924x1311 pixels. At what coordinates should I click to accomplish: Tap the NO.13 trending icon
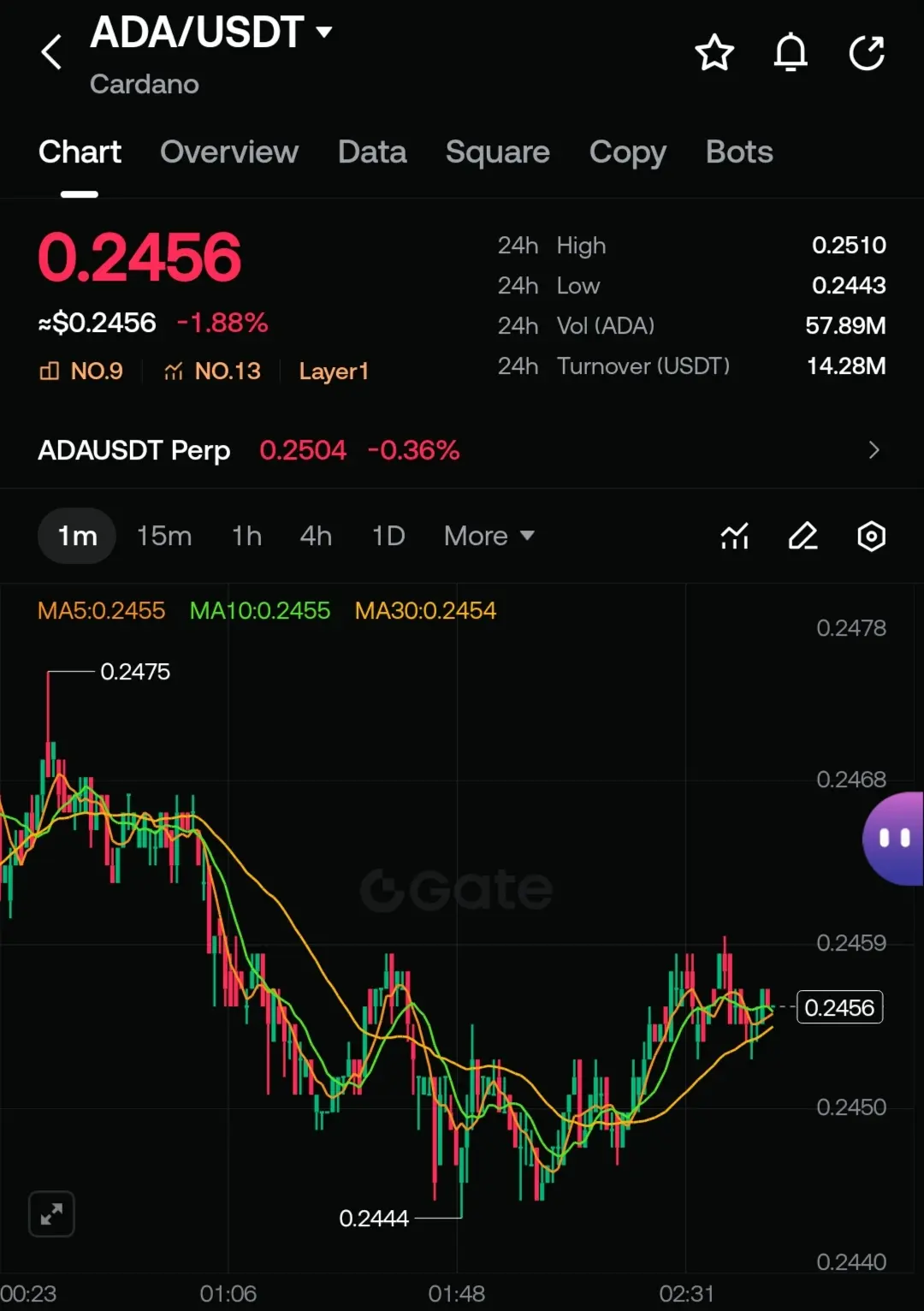point(174,371)
